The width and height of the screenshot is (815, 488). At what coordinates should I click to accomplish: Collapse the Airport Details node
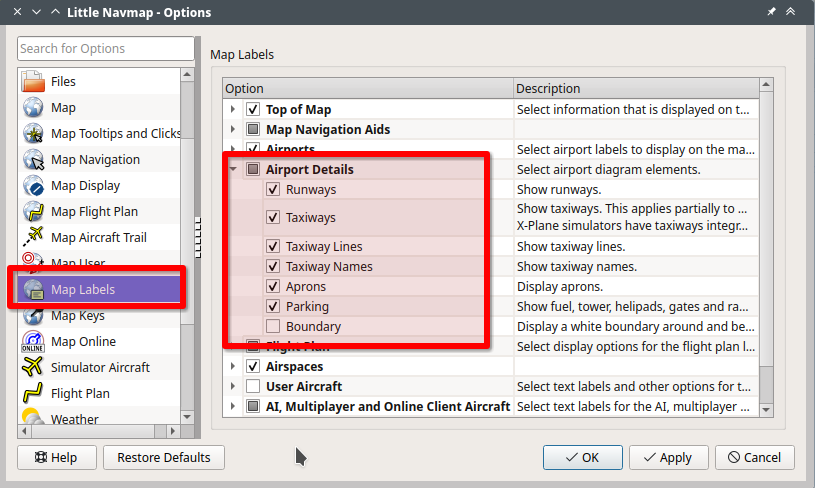pyautogui.click(x=233, y=169)
